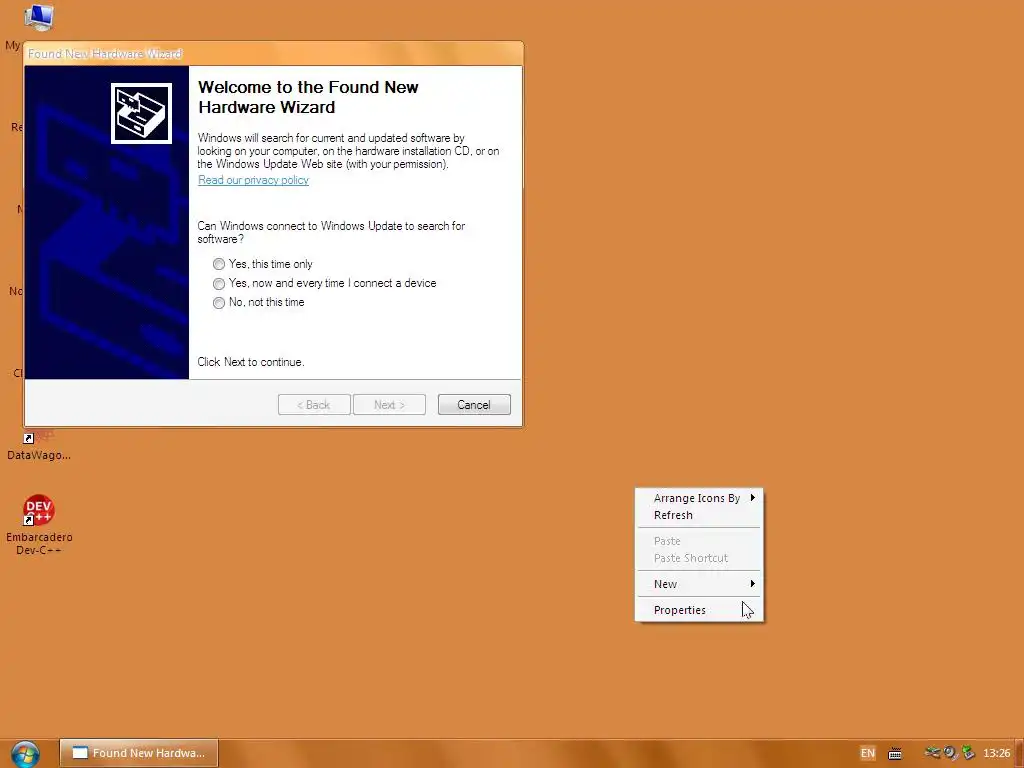
Task: Open the 'Read our privacy policy' link
Action: click(253, 180)
